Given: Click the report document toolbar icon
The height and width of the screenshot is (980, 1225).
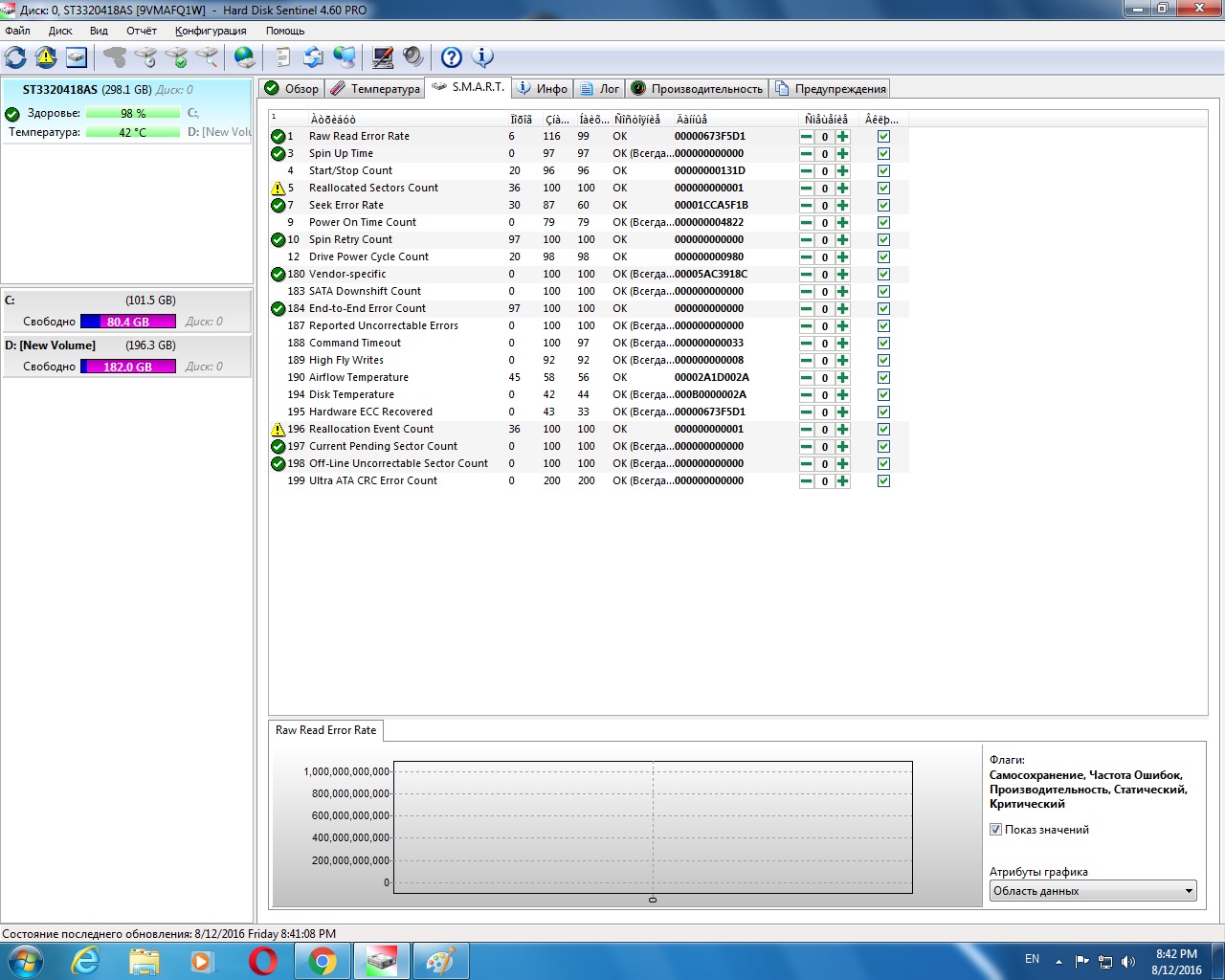Looking at the screenshot, I should (282, 57).
